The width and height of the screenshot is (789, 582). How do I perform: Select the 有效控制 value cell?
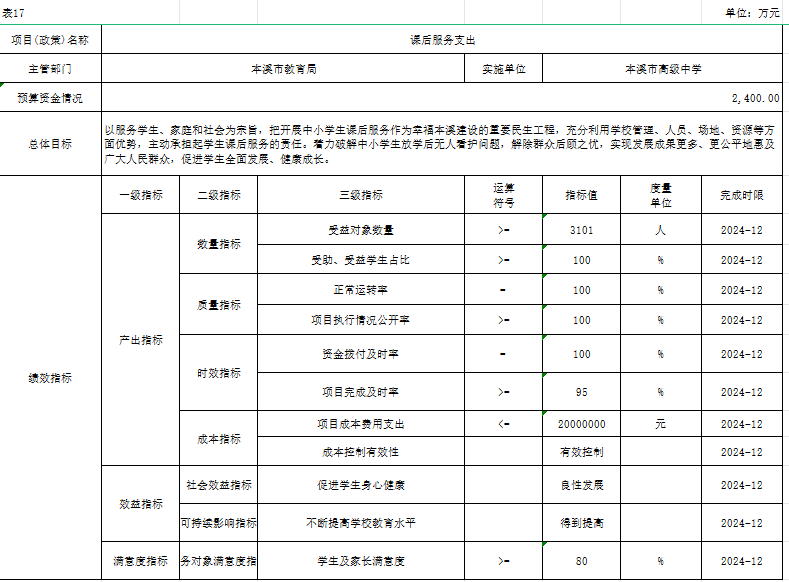point(582,452)
